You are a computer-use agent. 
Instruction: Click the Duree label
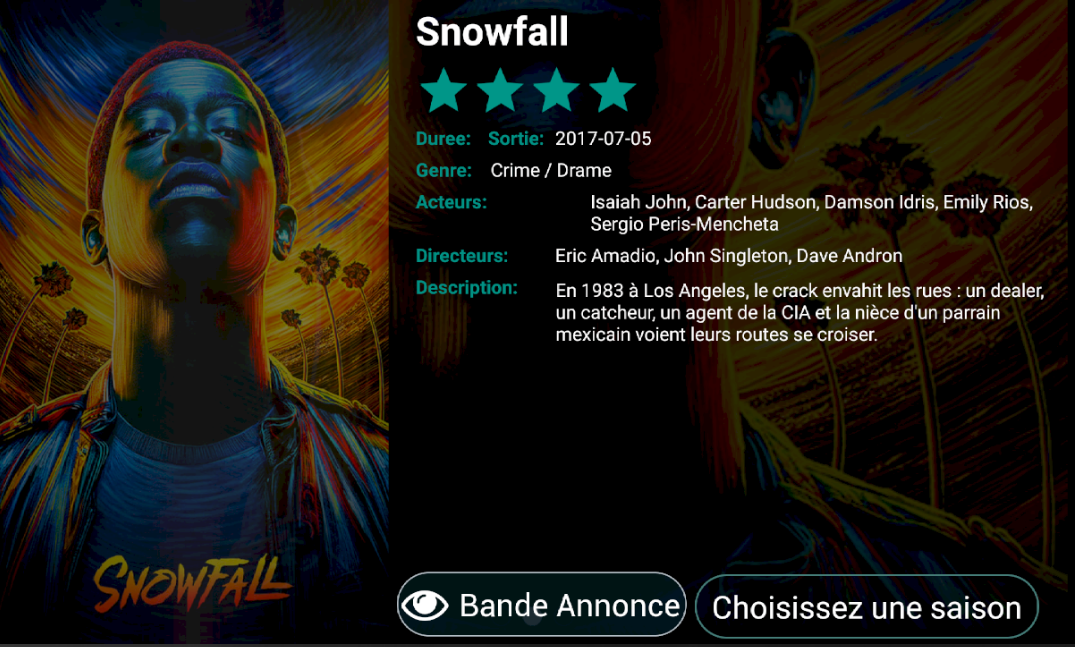click(x=443, y=138)
